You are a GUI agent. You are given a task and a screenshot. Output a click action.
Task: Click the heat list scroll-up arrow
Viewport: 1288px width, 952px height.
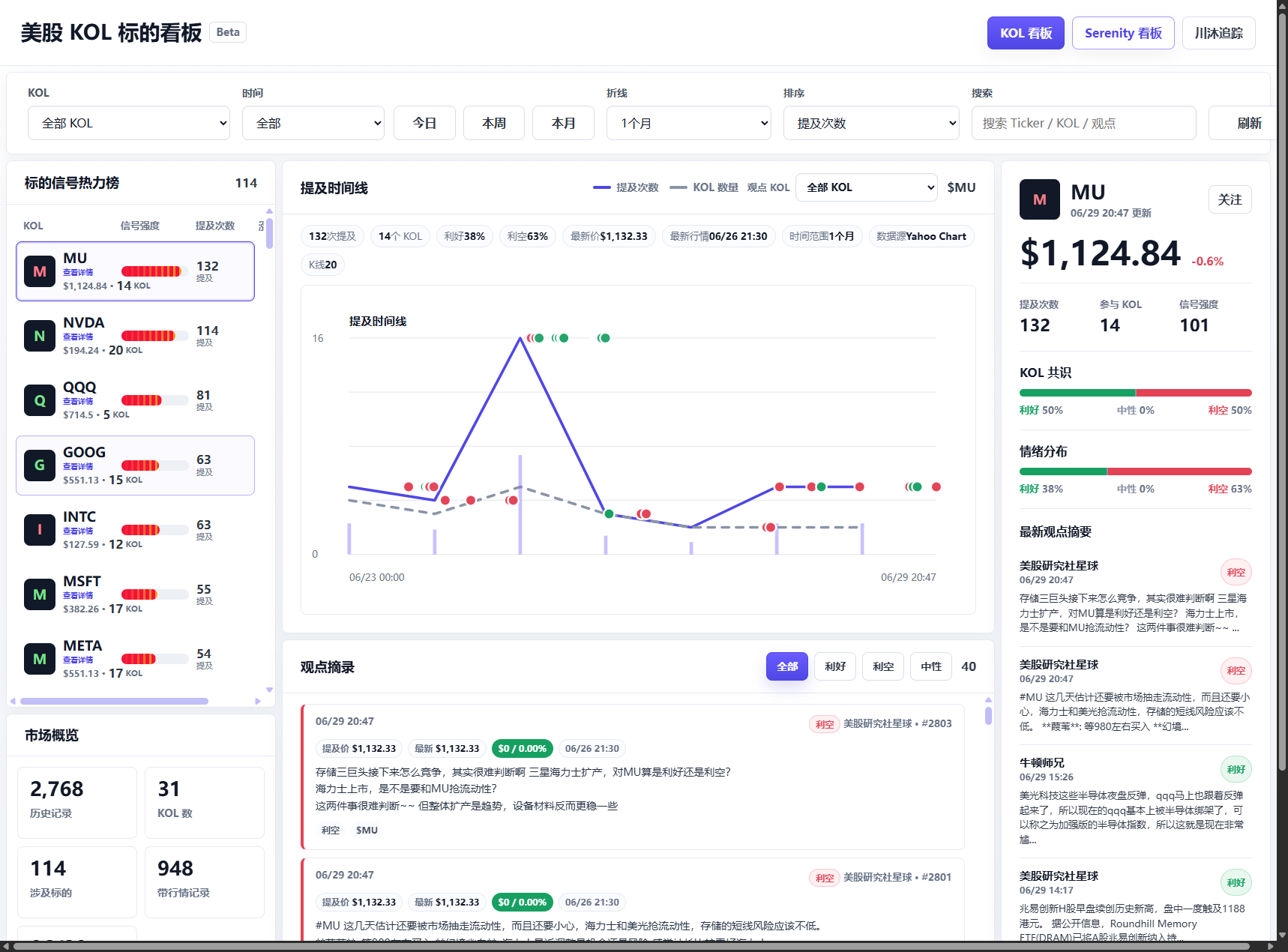coord(269,211)
